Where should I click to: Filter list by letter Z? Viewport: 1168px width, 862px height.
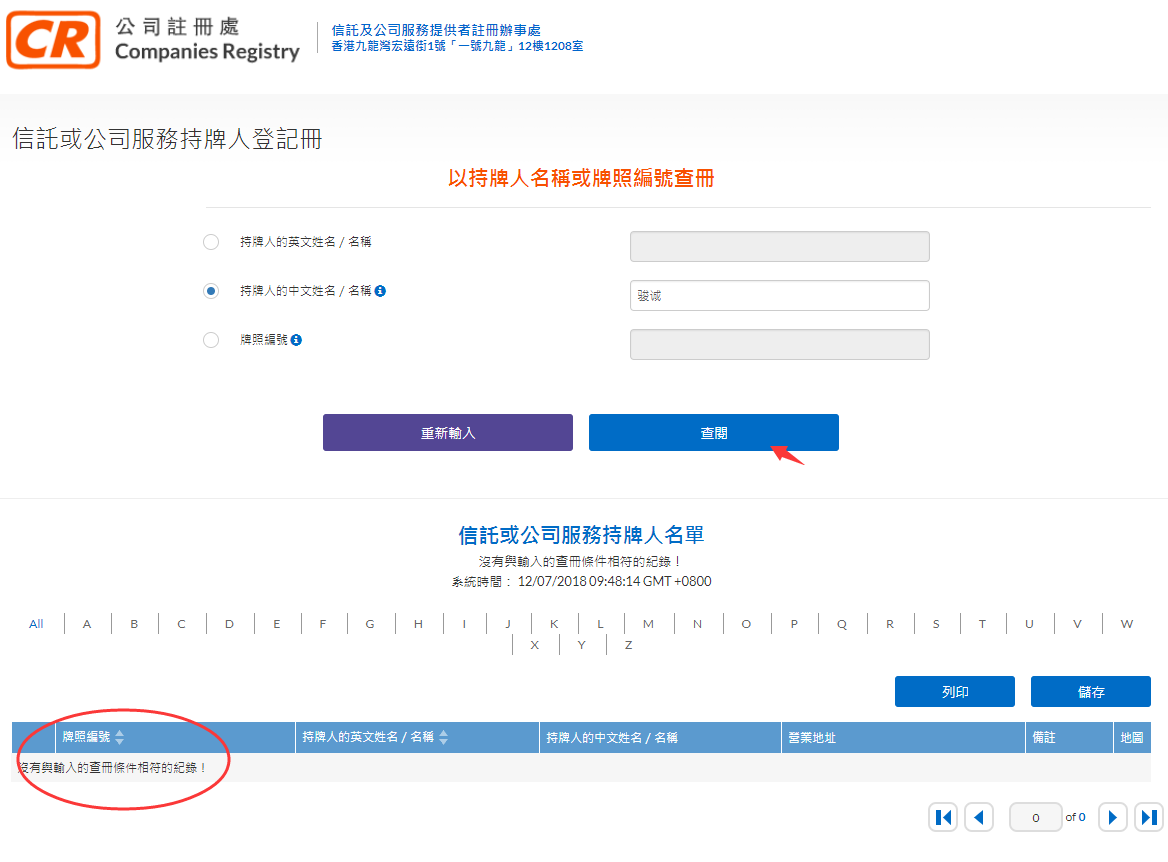coord(628,645)
